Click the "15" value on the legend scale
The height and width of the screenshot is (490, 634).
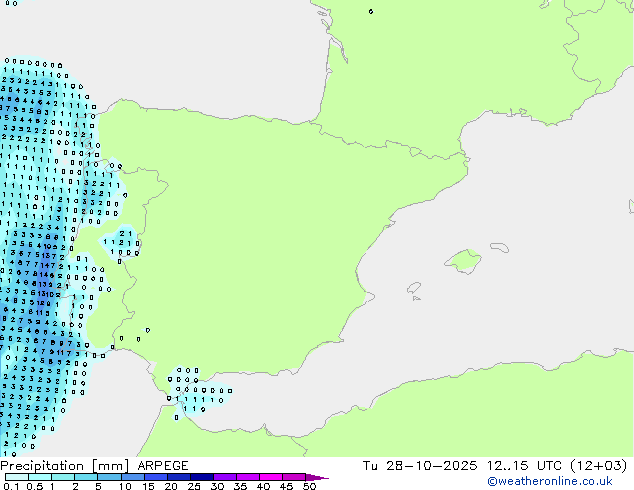coord(146,486)
